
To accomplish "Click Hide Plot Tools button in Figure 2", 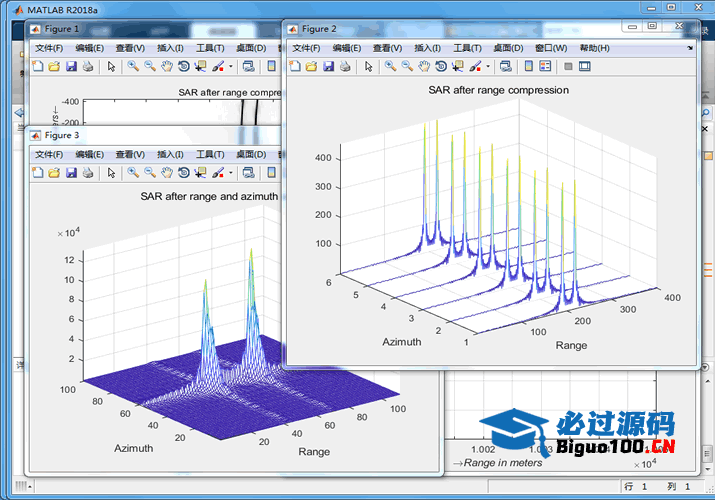I will [x=568, y=67].
